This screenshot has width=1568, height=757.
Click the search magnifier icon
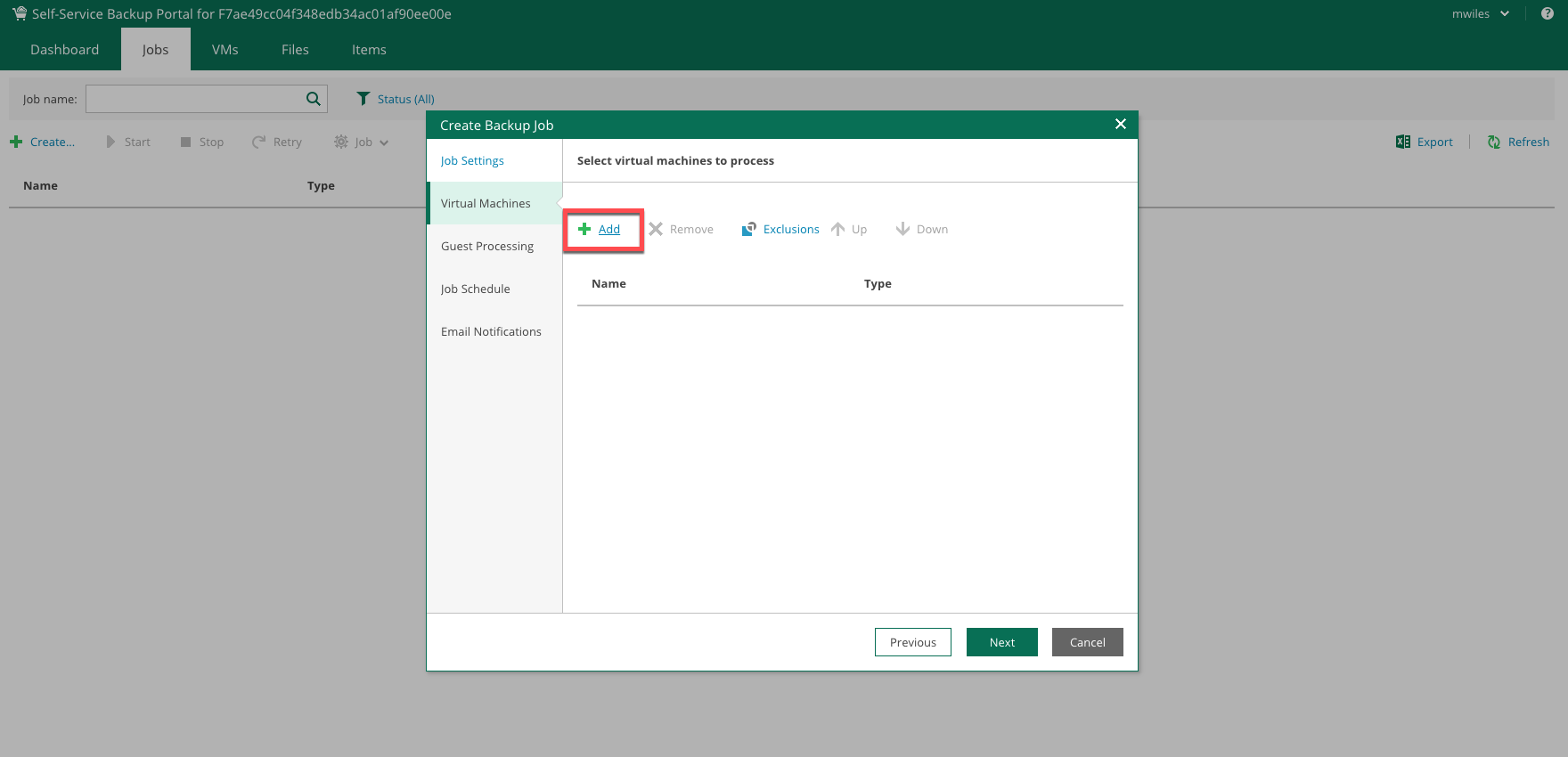click(314, 99)
